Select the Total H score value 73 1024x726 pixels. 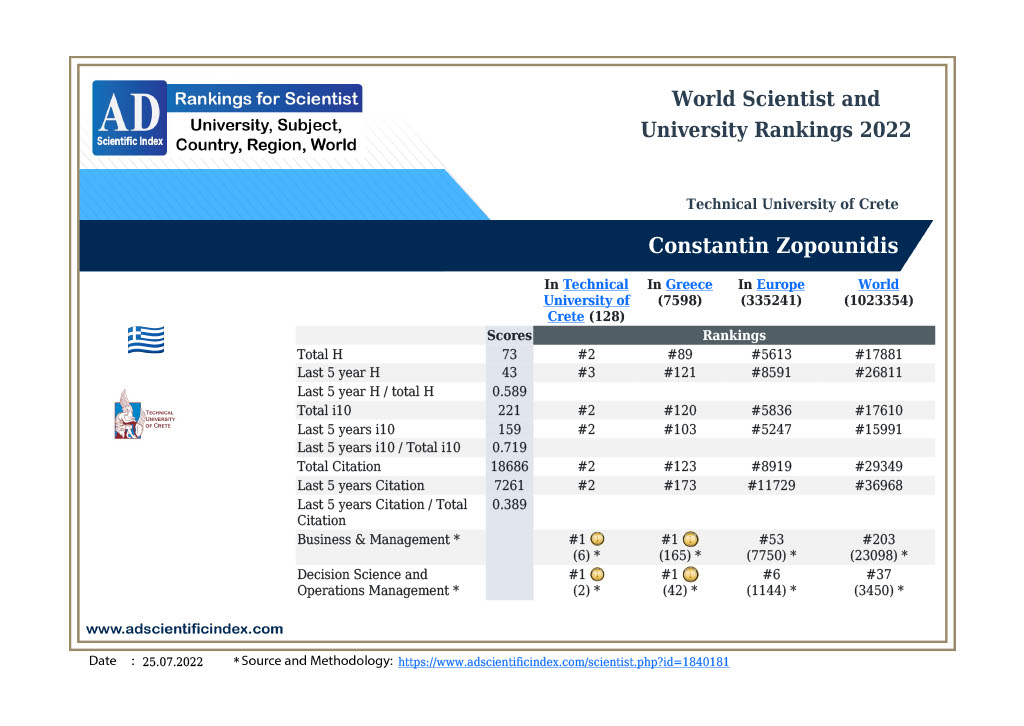click(509, 354)
